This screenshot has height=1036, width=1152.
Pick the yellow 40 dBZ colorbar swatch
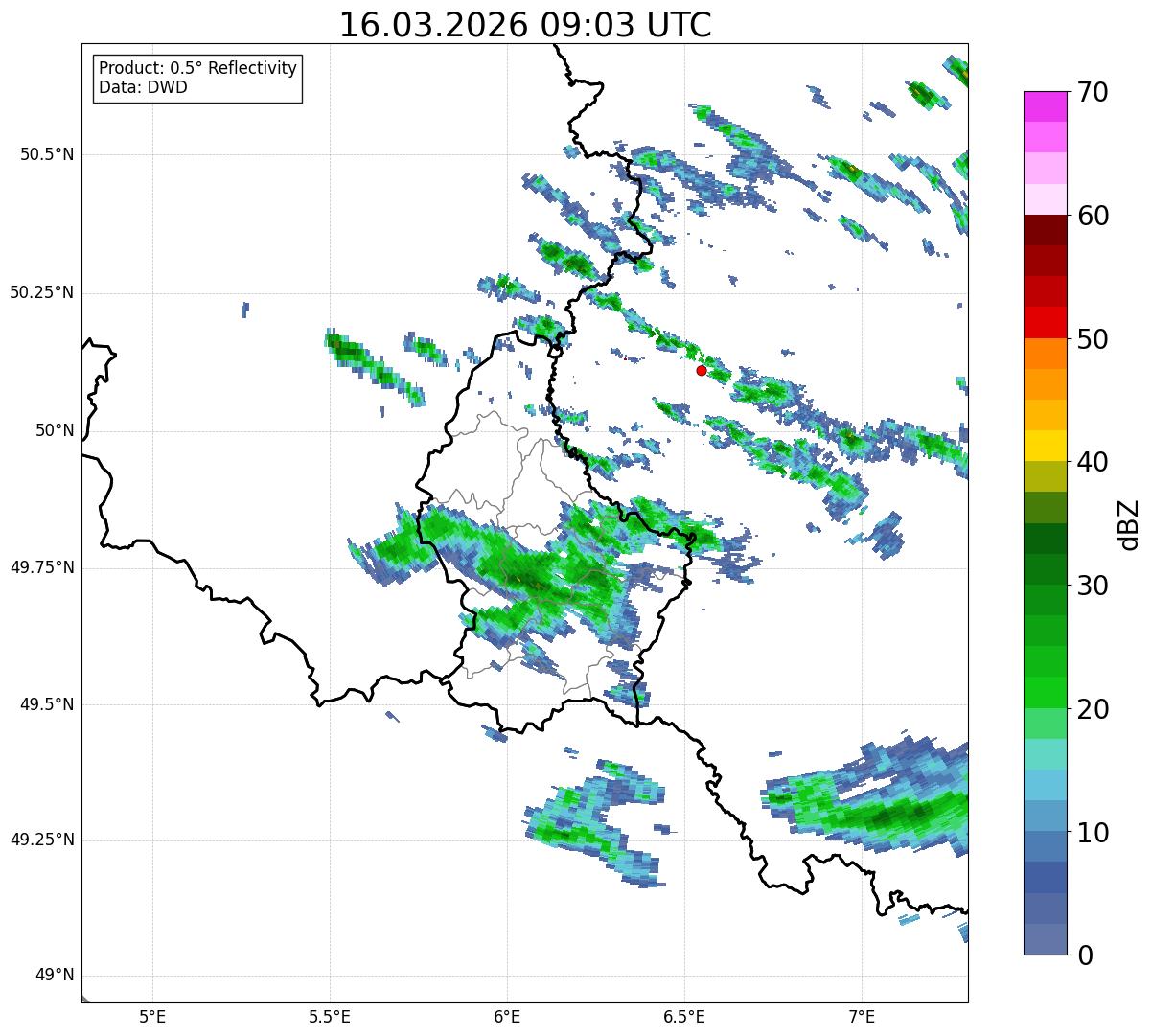[1045, 446]
